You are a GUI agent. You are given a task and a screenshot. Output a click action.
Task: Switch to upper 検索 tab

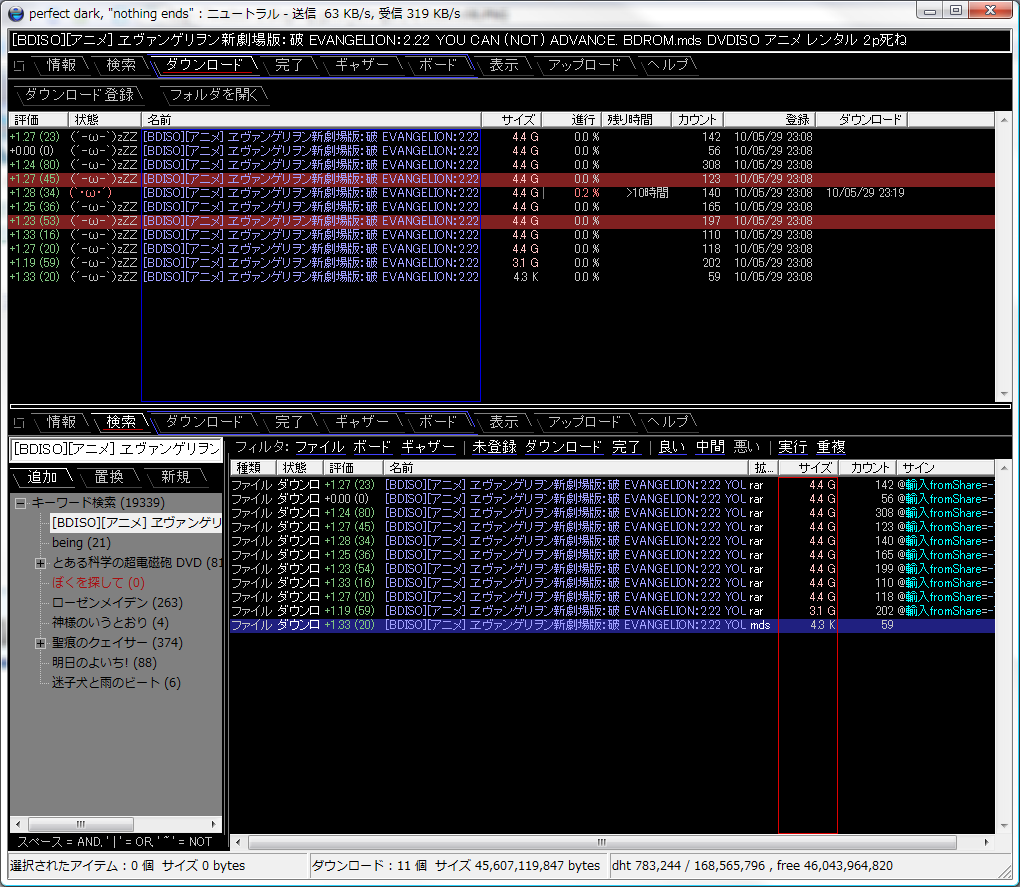121,65
